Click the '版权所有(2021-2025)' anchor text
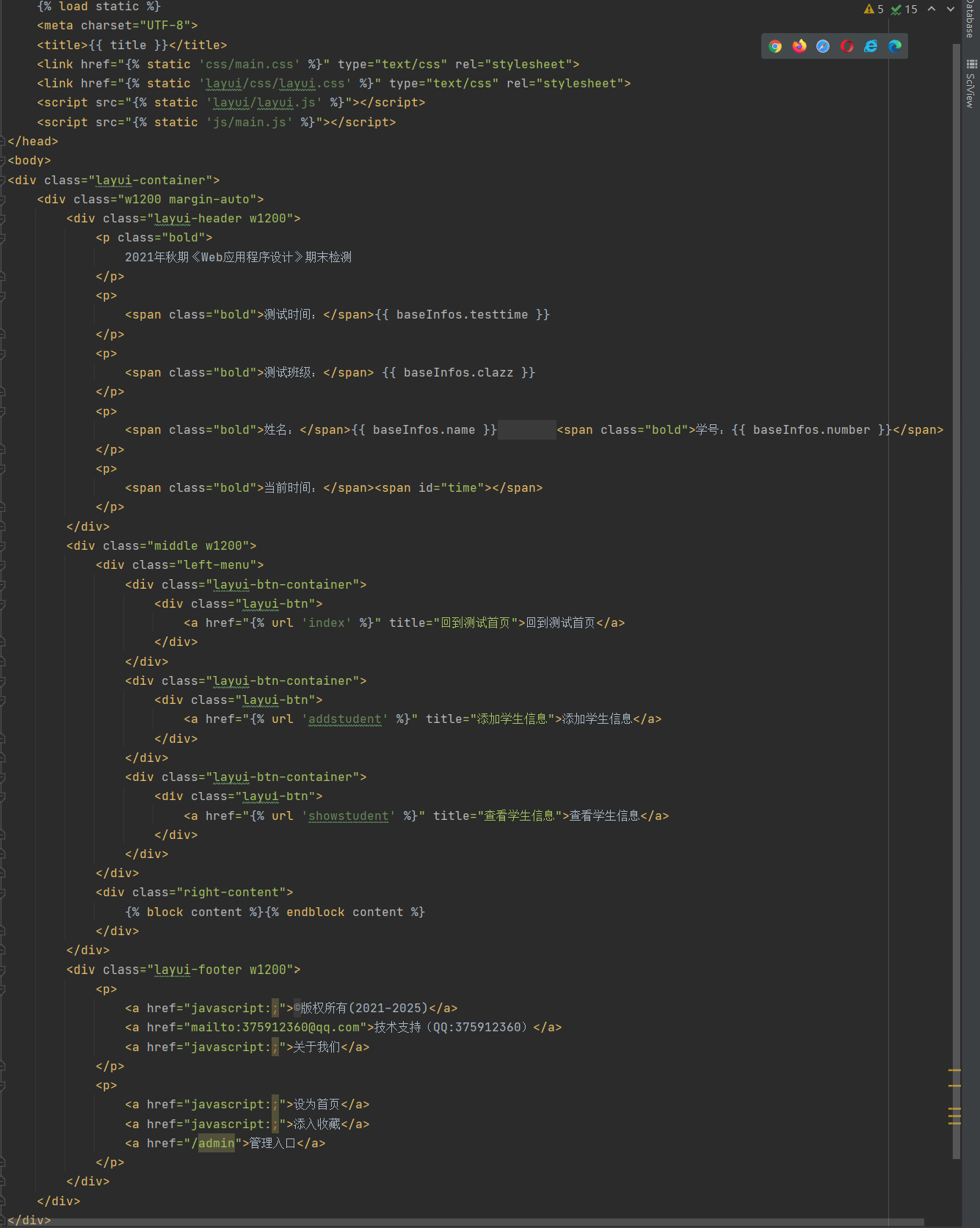This screenshot has width=980, height=1228. 361,1009
